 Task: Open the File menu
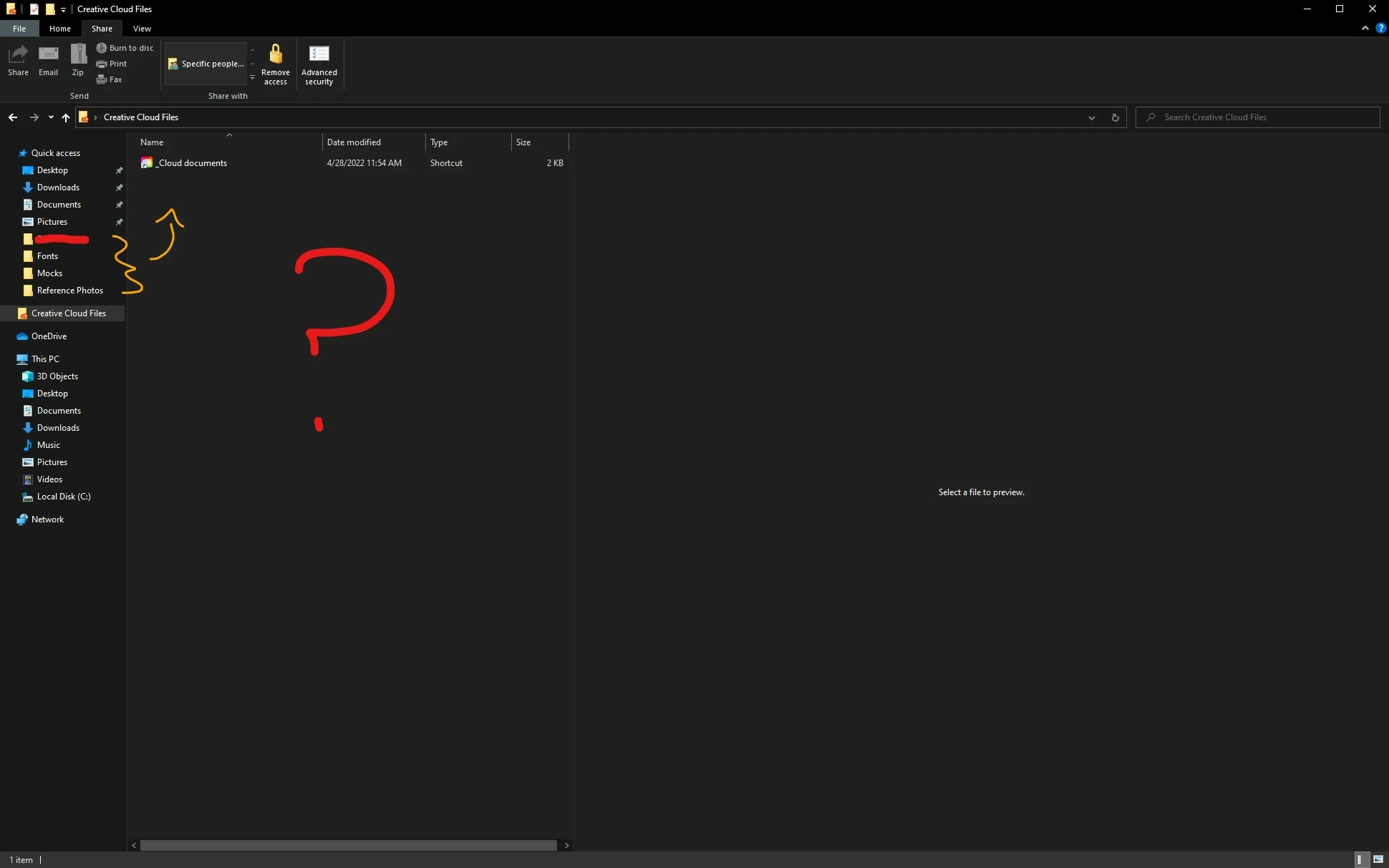[19, 29]
